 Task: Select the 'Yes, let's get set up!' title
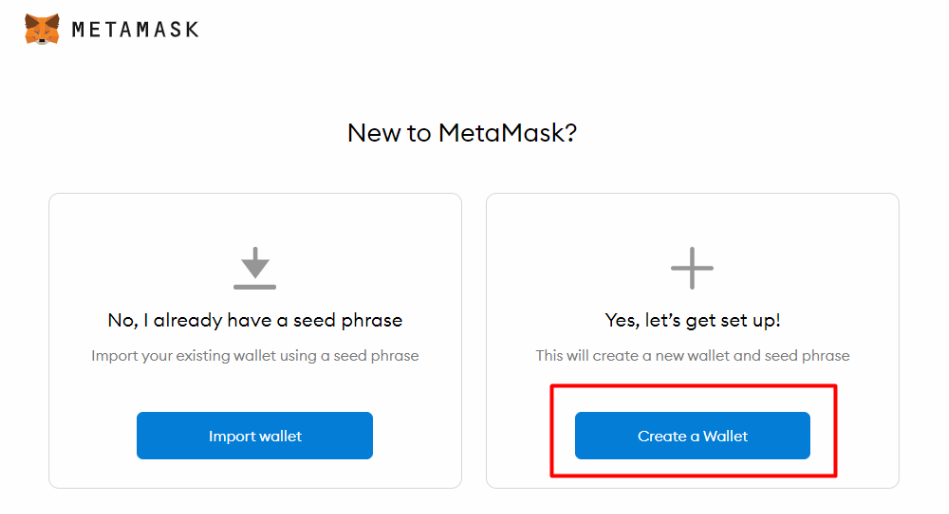[692, 320]
